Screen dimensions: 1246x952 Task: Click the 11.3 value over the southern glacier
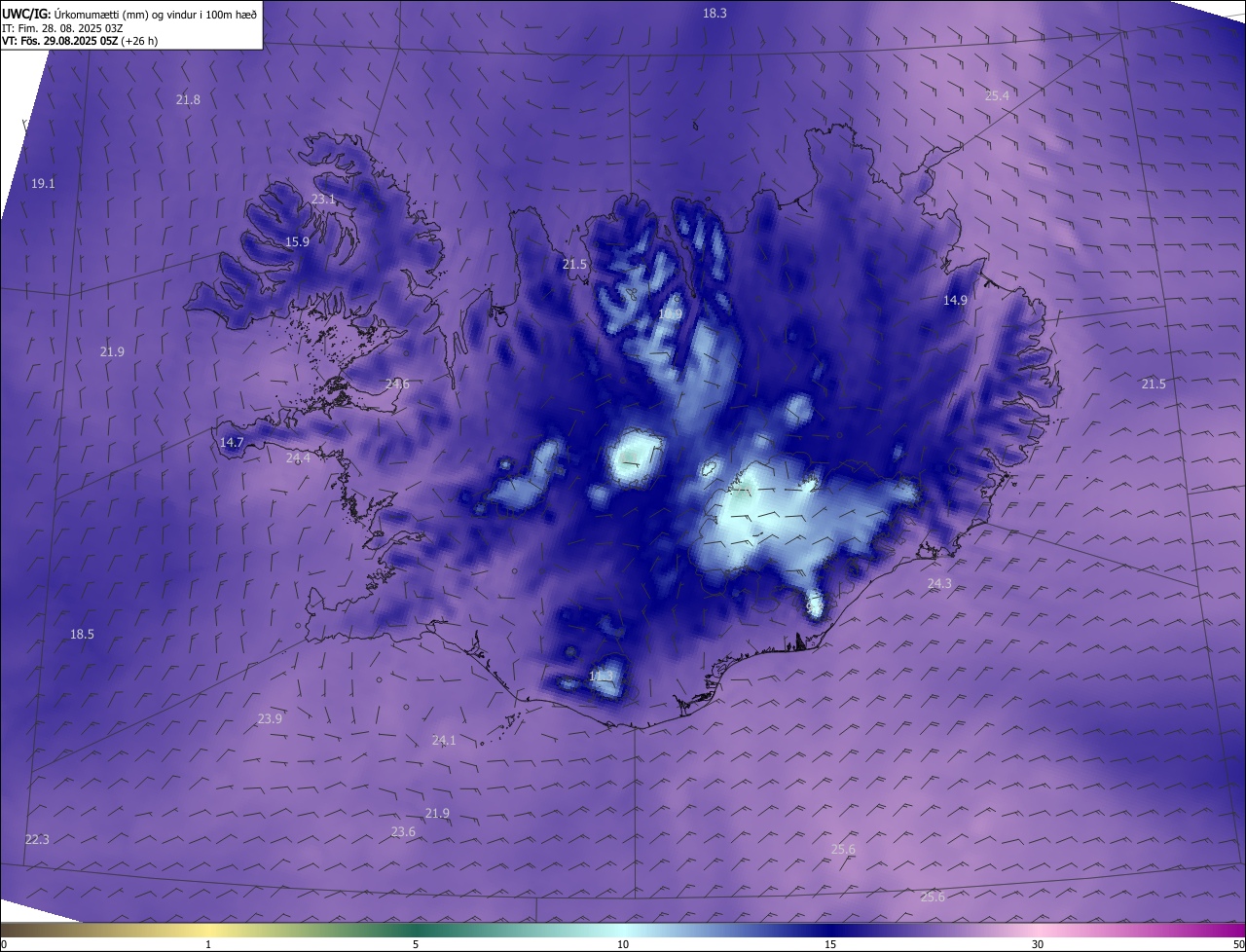tap(602, 676)
